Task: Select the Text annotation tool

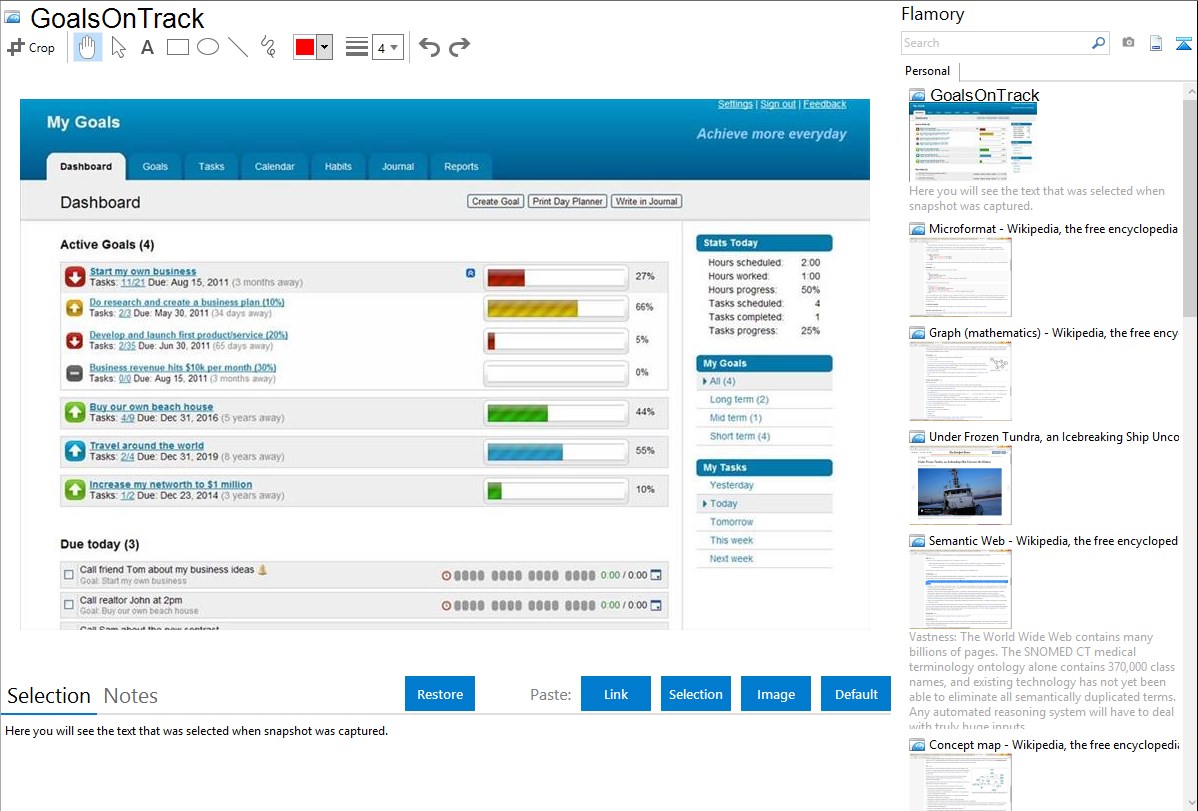Action: point(147,47)
